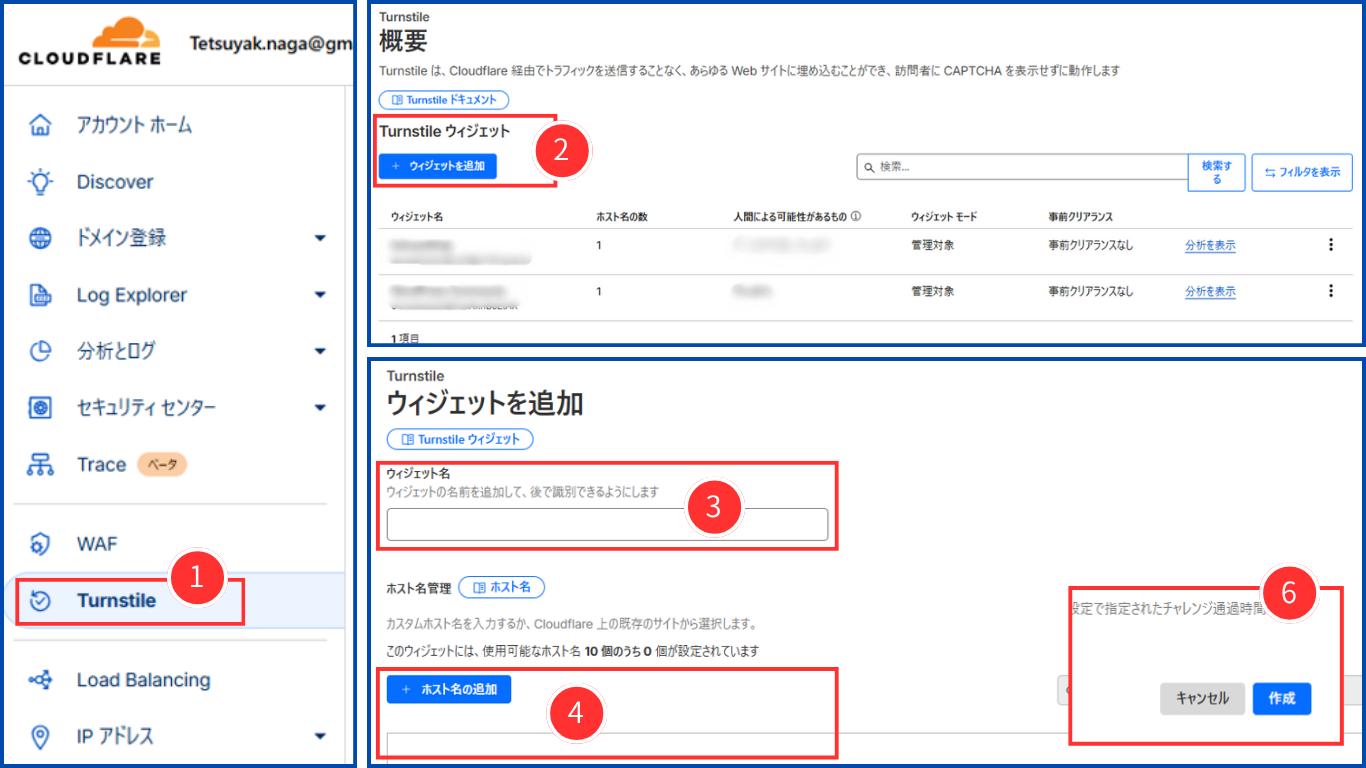Open Load Balancing from the sidebar

coord(142,679)
